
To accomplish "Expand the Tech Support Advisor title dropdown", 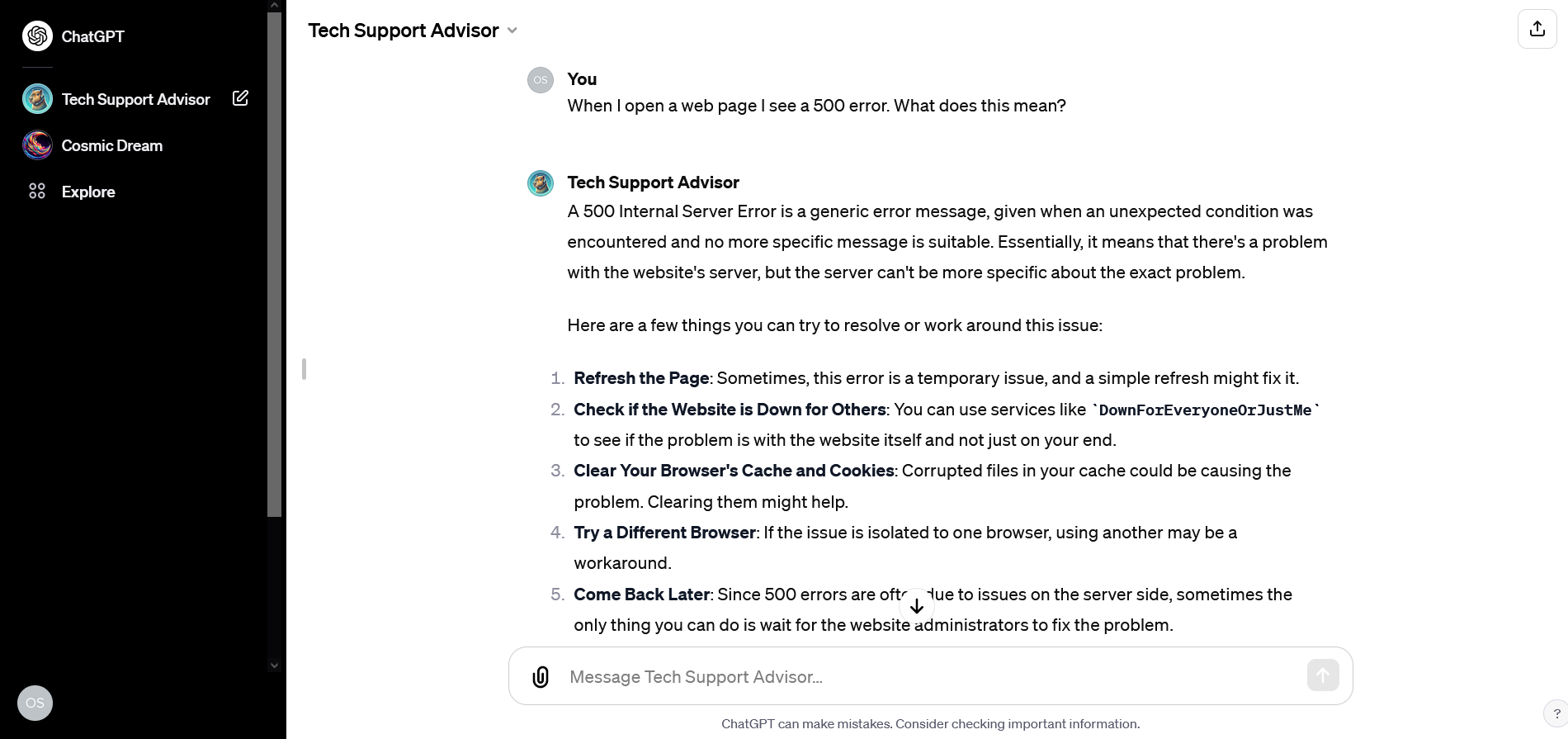I will coord(512,31).
